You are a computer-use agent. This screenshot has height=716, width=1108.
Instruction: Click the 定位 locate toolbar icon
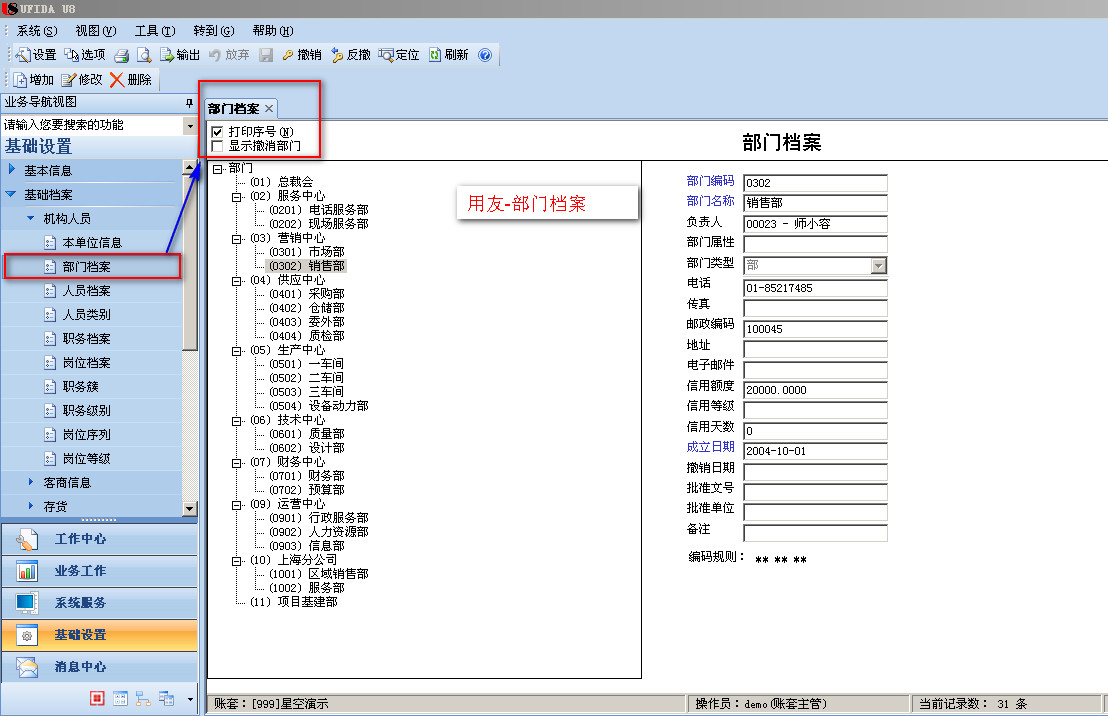387,55
